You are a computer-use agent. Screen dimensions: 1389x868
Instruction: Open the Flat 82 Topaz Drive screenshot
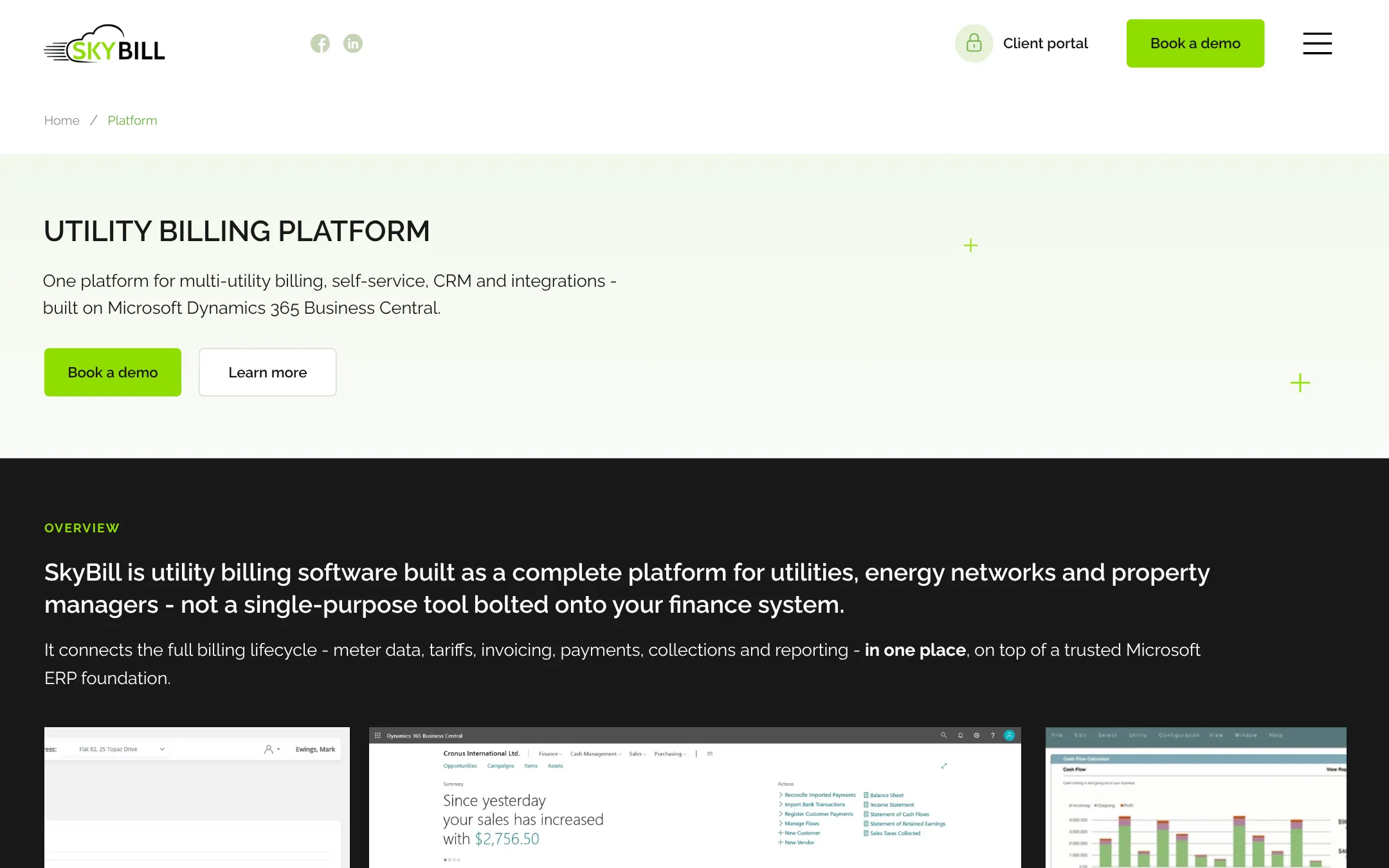197,797
